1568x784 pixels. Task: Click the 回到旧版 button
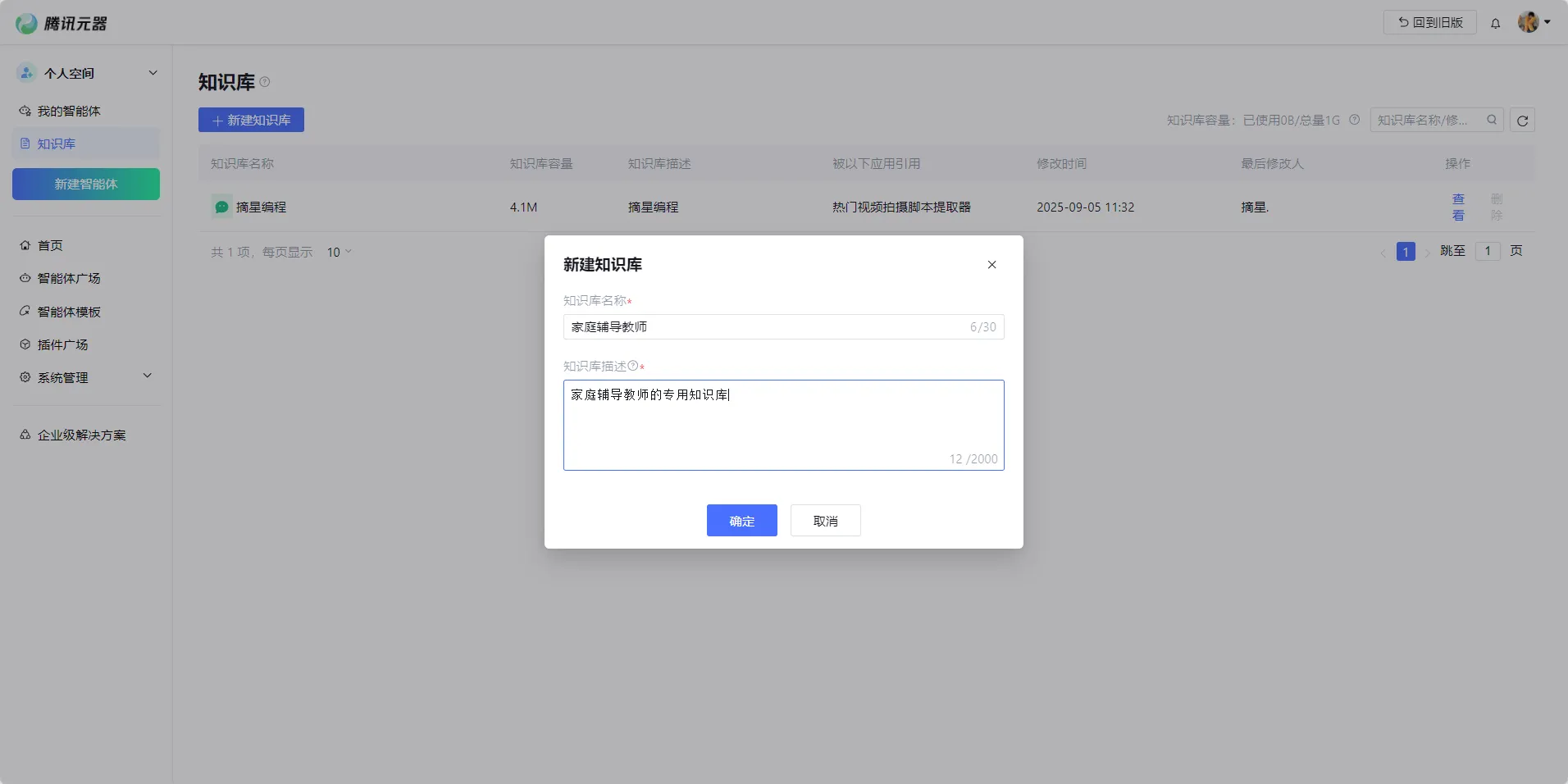(x=1429, y=22)
